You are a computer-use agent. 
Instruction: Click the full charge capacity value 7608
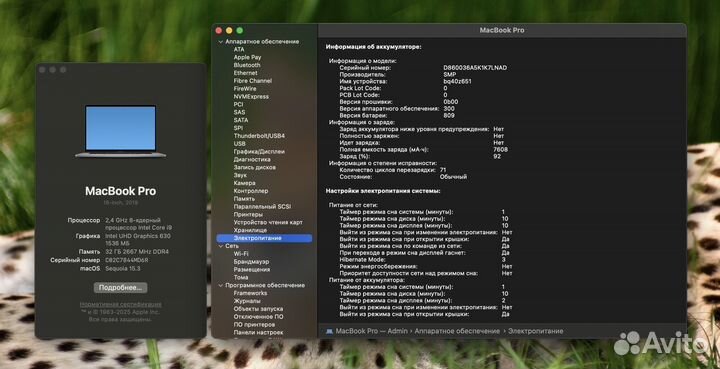point(501,150)
